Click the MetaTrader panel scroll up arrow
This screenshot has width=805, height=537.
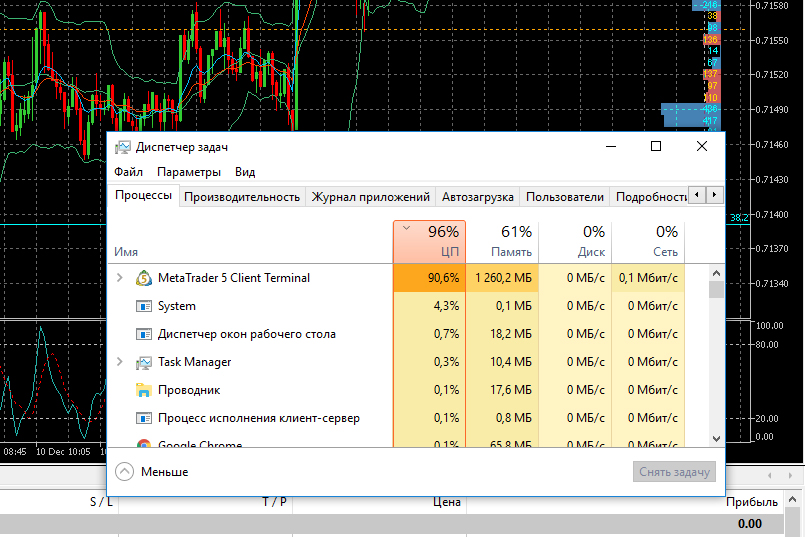point(792,500)
